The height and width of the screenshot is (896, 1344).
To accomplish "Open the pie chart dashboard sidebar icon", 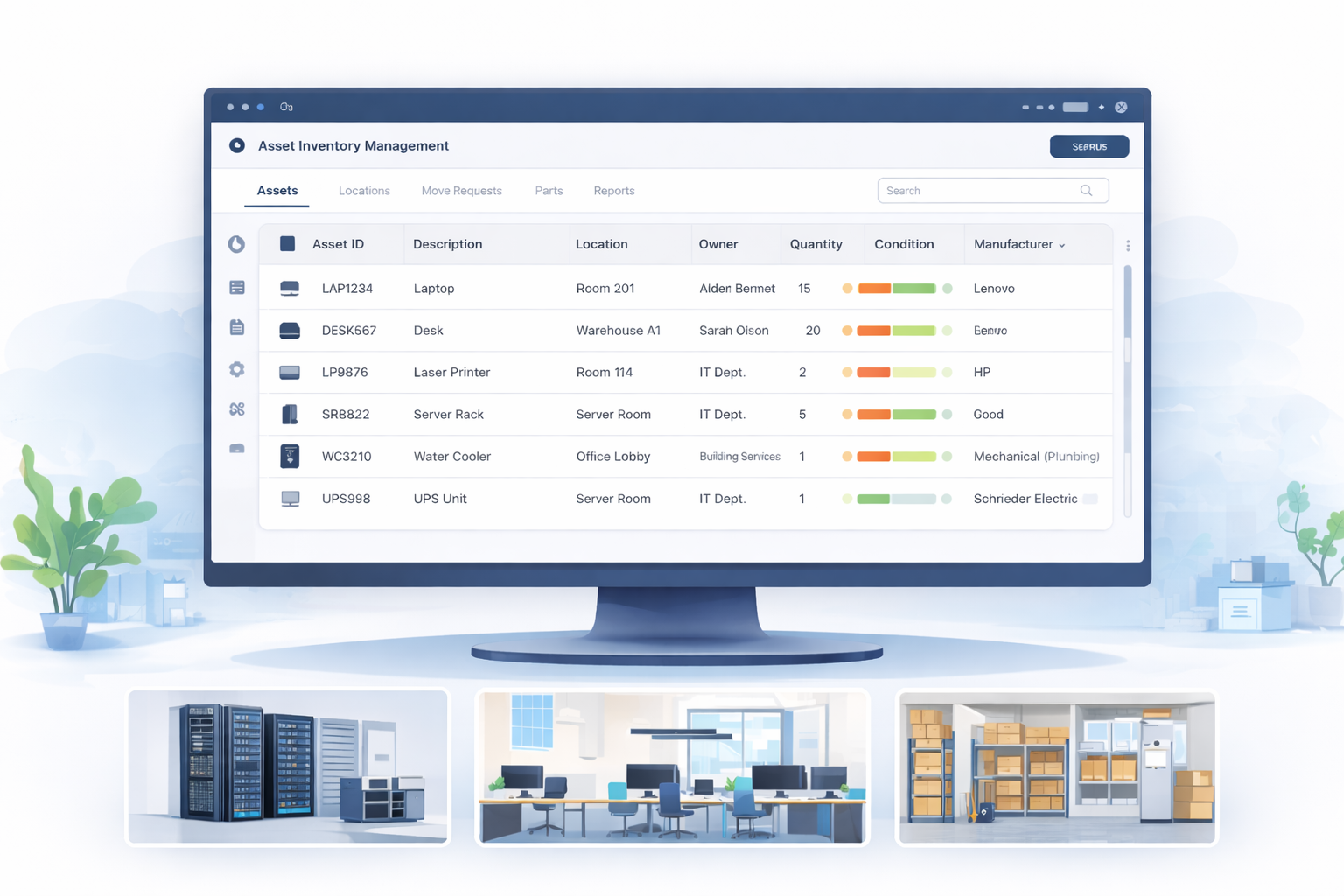I will click(x=236, y=244).
